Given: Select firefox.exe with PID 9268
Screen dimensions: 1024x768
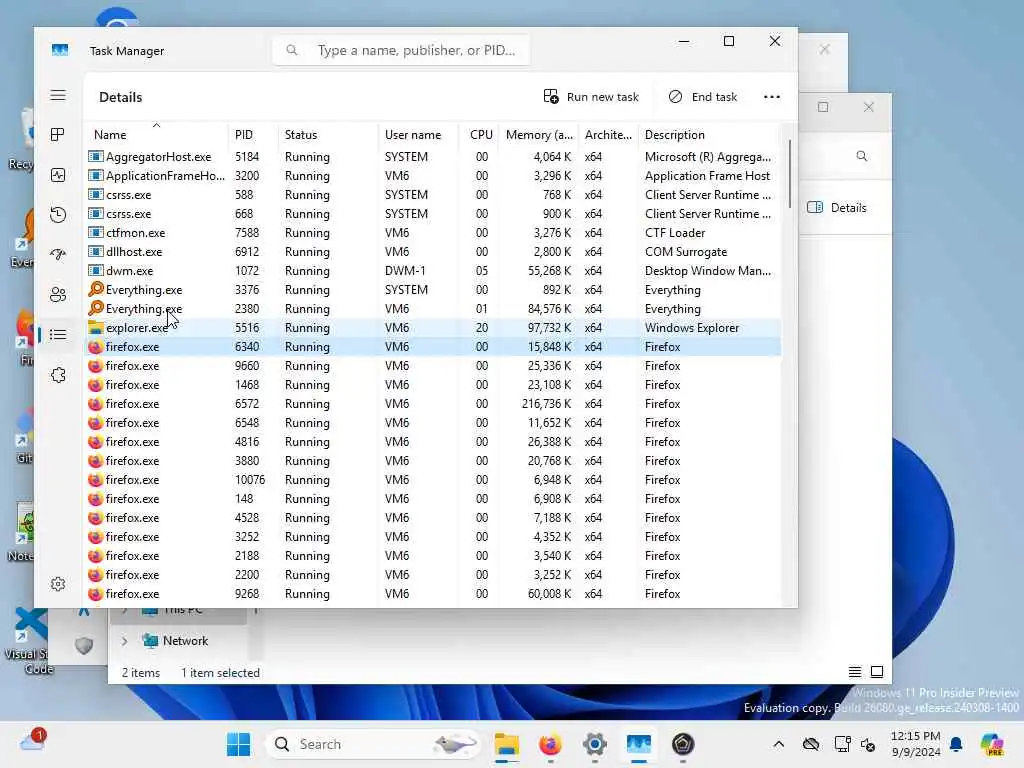Looking at the screenshot, I should click(433, 594).
